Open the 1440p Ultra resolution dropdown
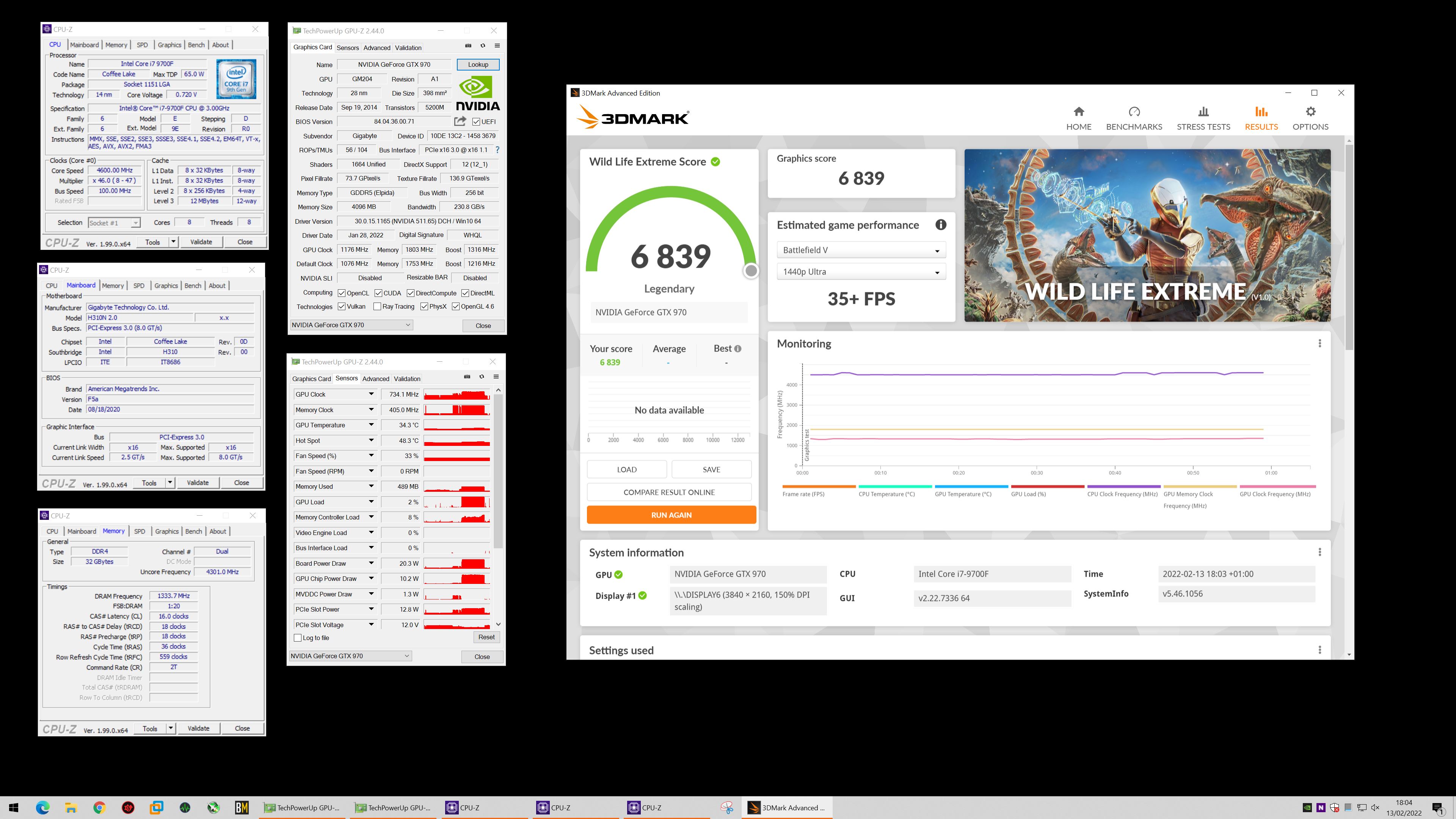This screenshot has width=1456, height=819. click(x=861, y=272)
